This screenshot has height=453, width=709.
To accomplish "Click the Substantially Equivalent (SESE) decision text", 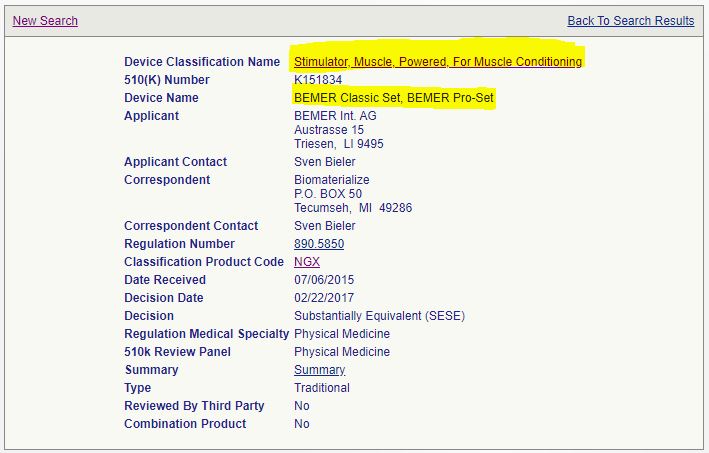I will tap(379, 316).
